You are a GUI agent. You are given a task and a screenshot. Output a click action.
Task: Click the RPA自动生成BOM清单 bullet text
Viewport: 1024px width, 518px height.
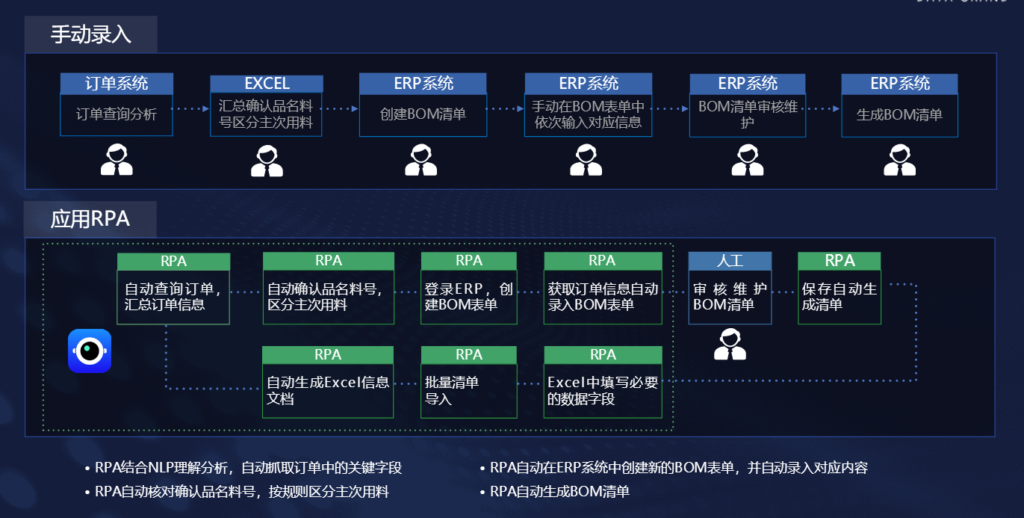(560, 492)
